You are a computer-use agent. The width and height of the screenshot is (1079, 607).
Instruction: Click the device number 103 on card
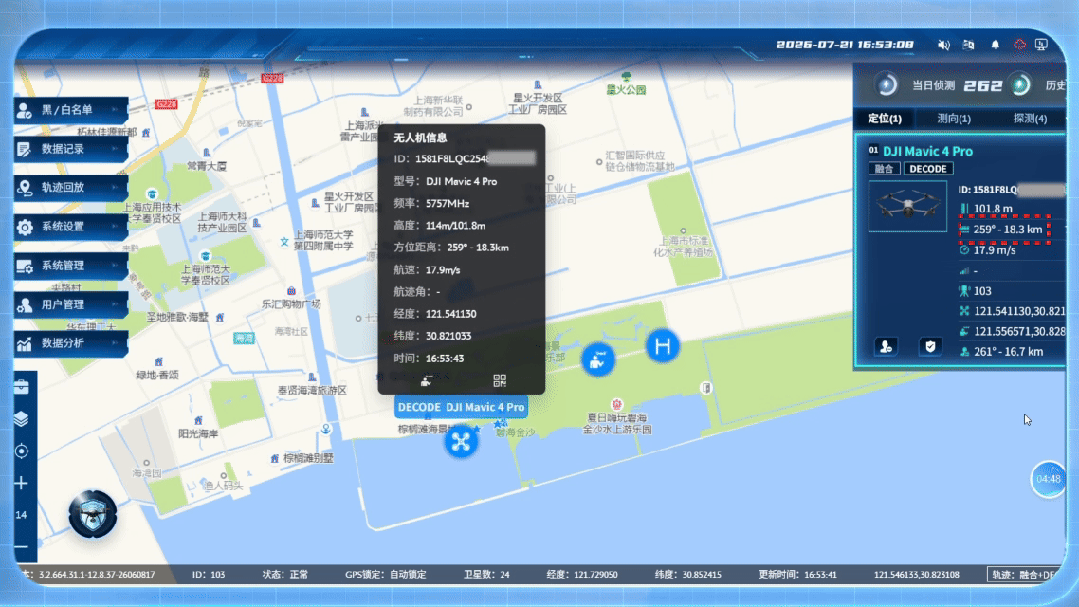pyautogui.click(x=983, y=291)
